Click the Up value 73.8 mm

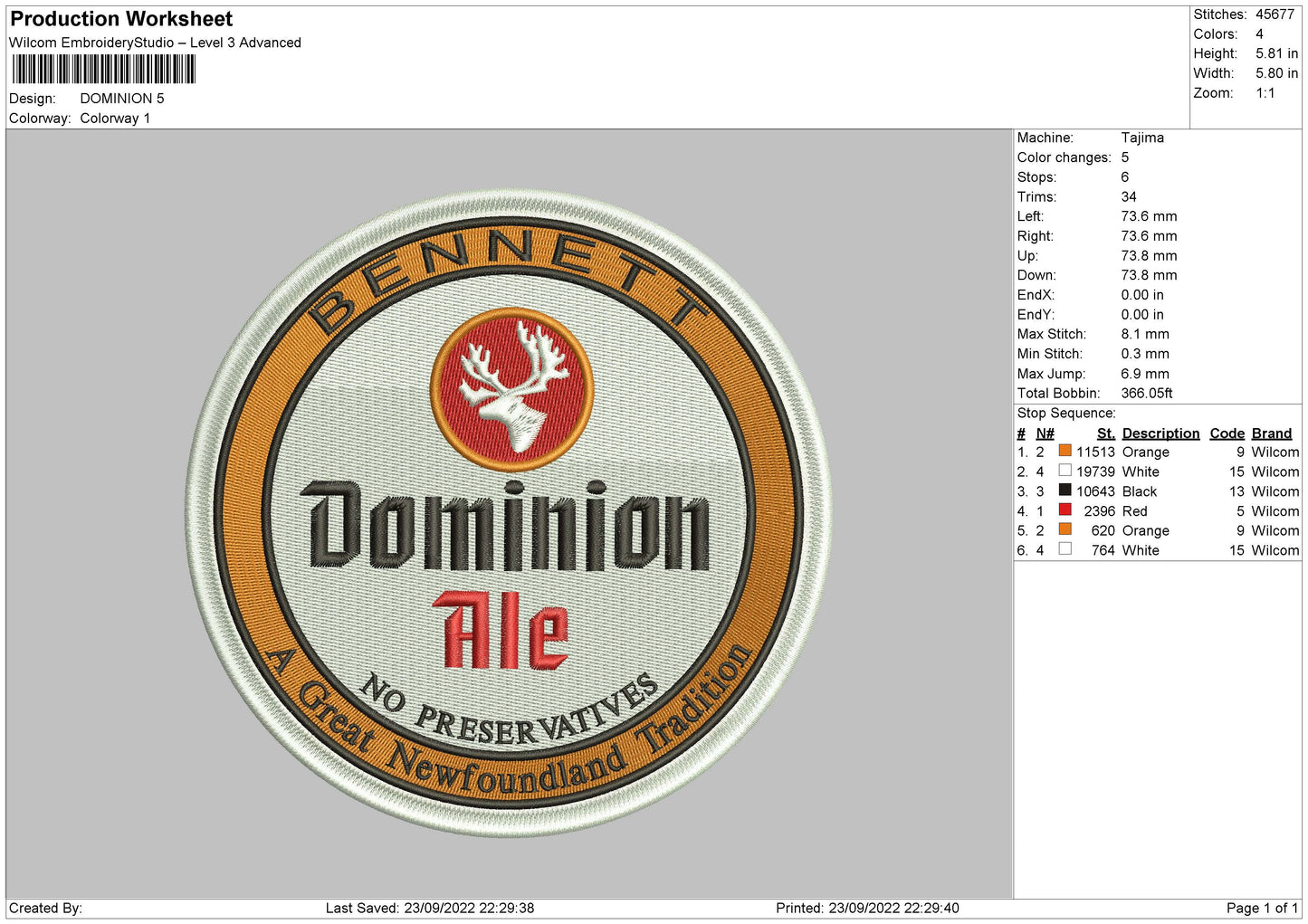point(1149,255)
